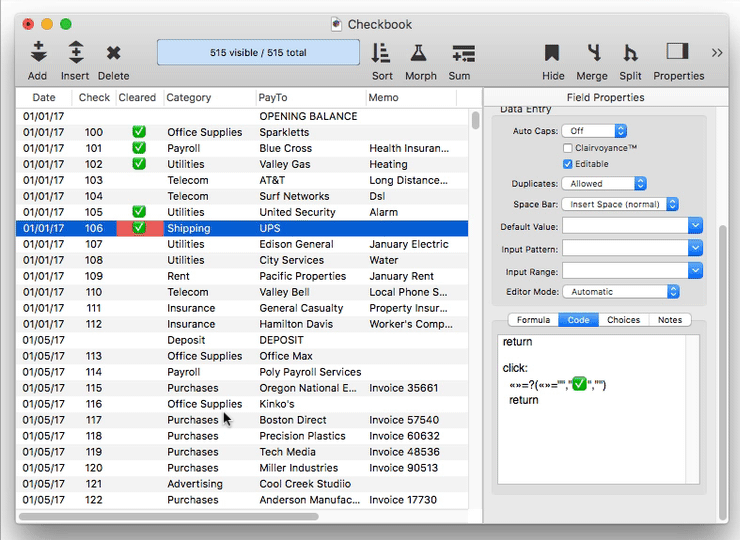This screenshot has height=540, width=740.
Task: Uncheck the Editable checkbox
Action: click(568, 164)
